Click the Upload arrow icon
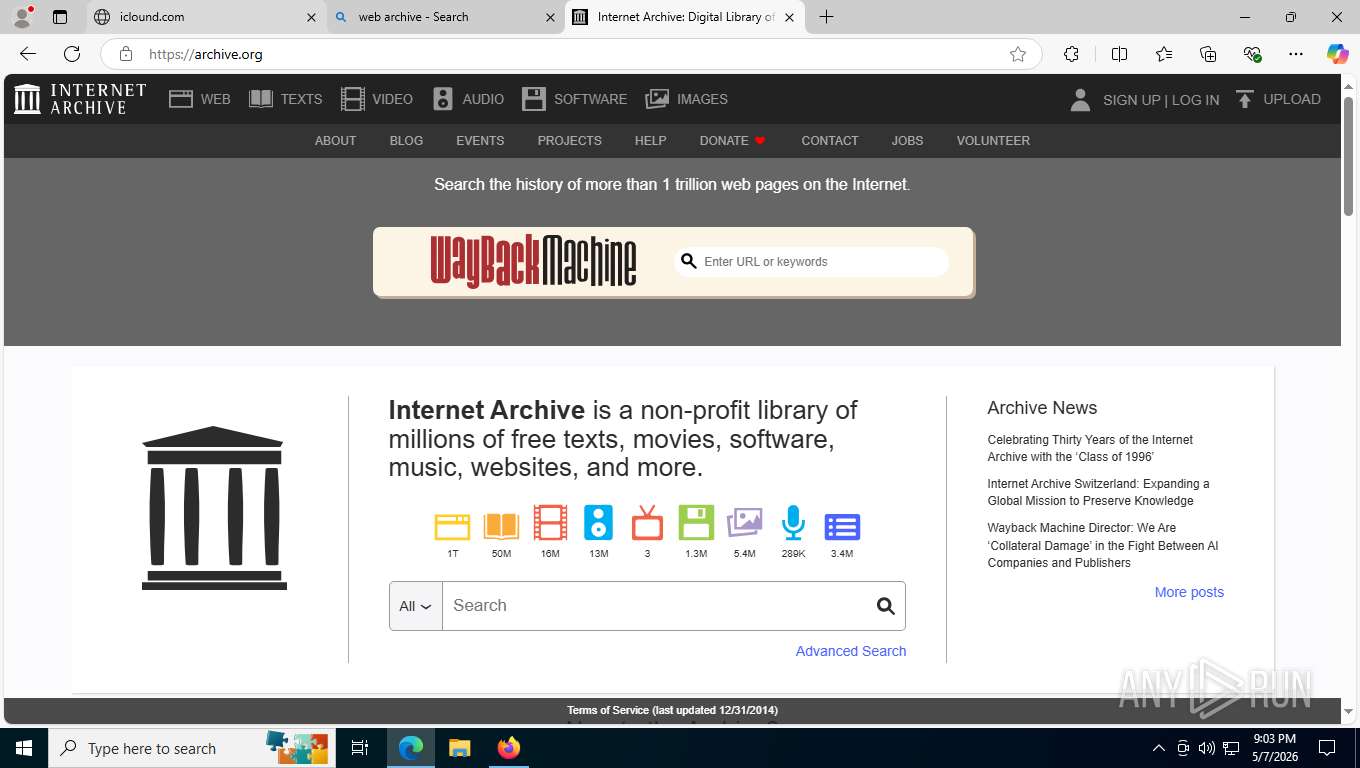The width and height of the screenshot is (1360, 768). [x=1245, y=99]
